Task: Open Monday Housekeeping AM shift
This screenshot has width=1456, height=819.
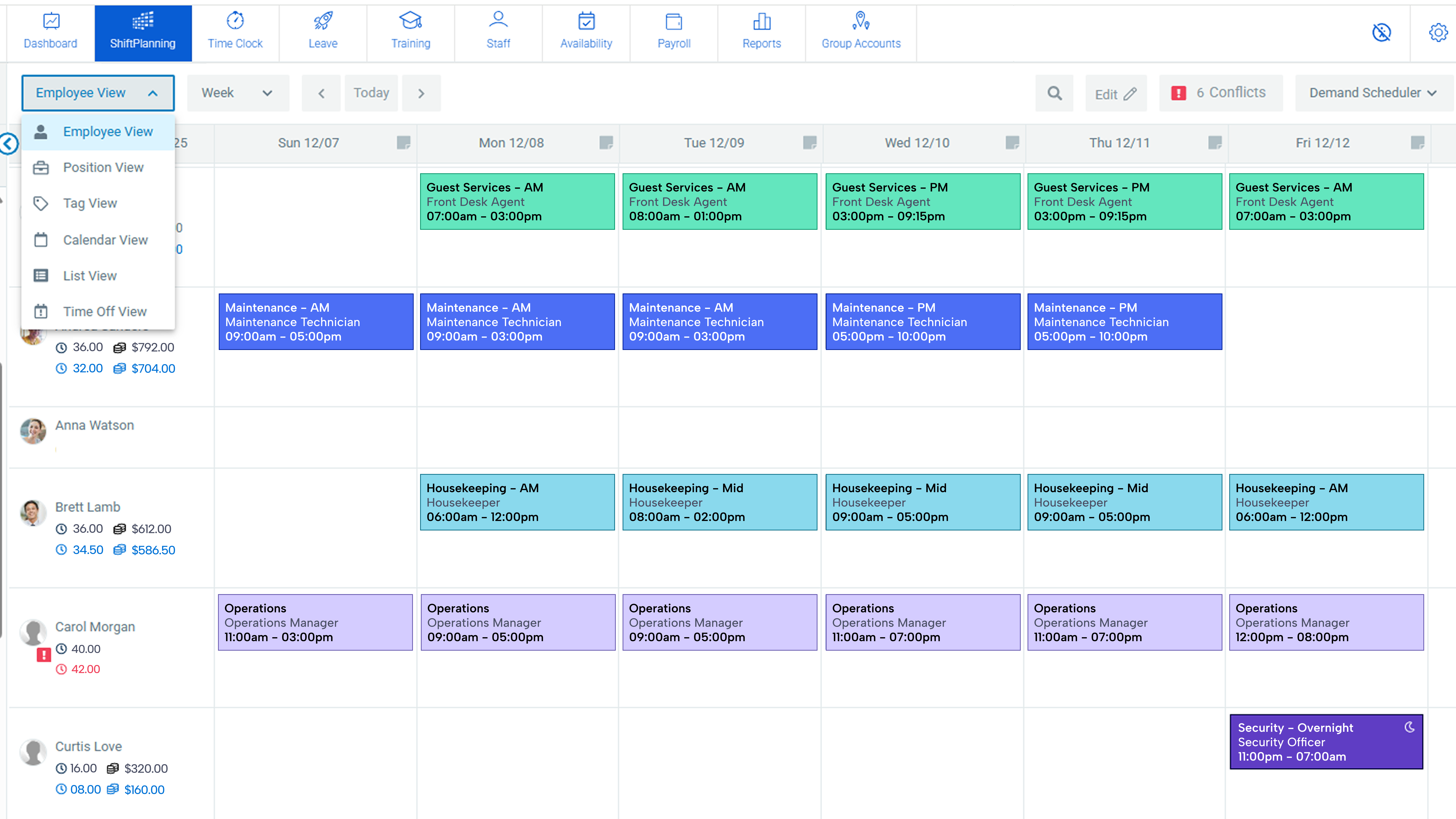Action: click(517, 502)
